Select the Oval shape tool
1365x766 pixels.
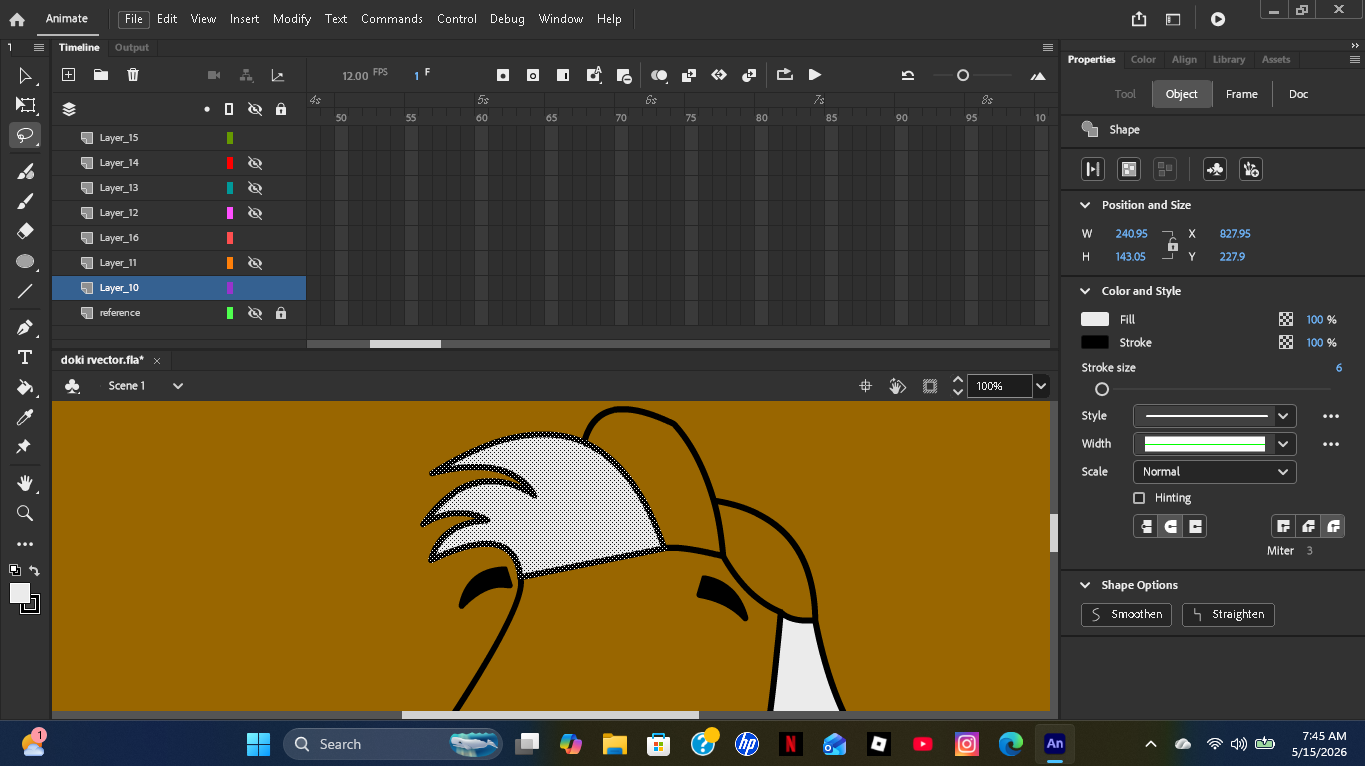pos(25,262)
